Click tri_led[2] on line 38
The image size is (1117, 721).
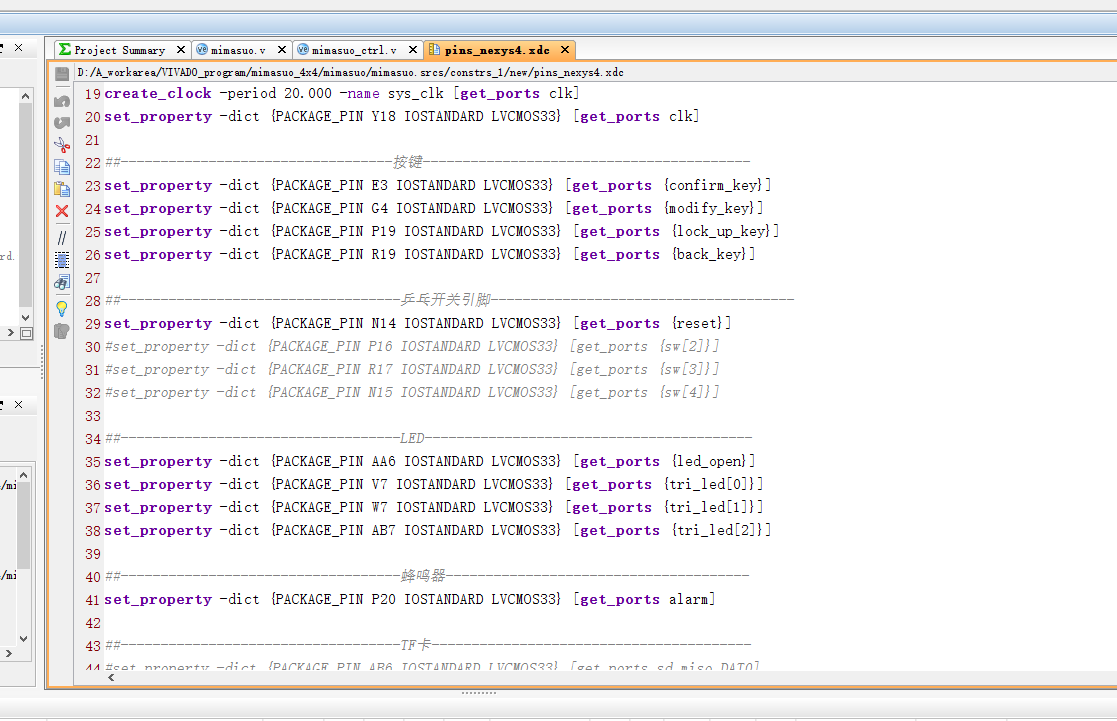(x=717, y=530)
